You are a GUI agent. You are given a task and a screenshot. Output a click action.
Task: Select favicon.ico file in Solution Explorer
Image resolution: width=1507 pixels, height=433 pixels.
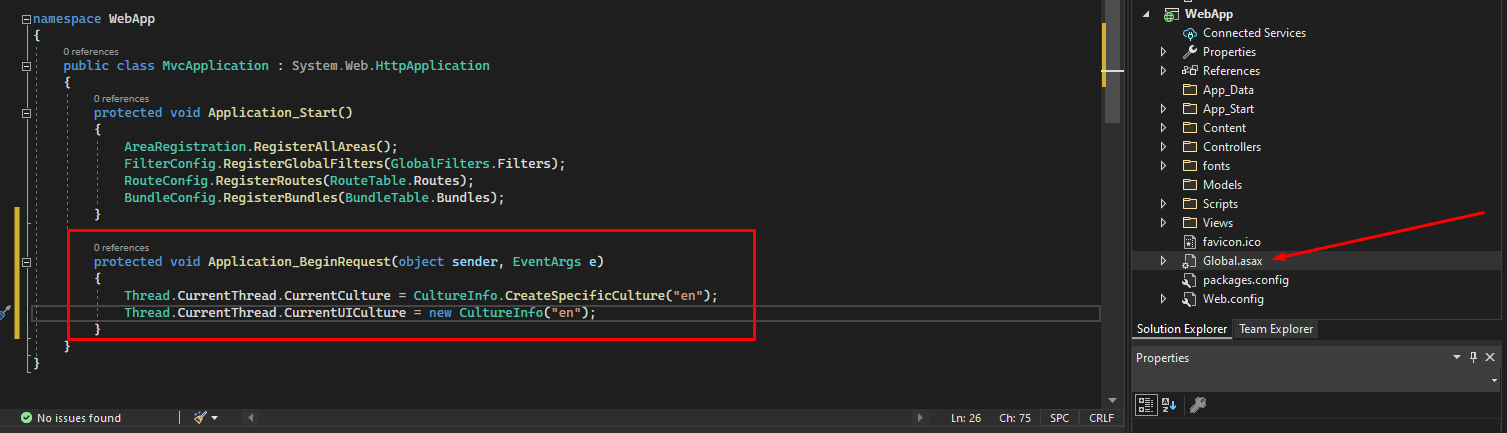click(1231, 242)
